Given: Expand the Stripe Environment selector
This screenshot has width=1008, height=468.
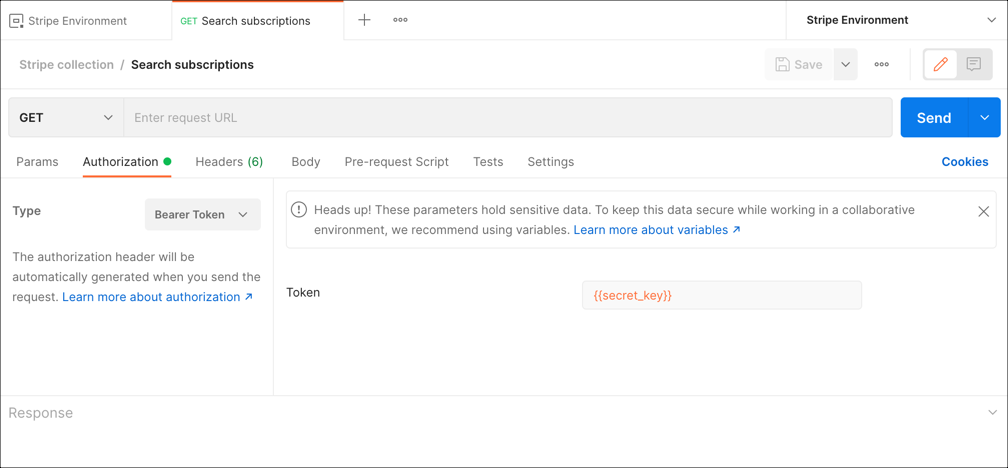Looking at the screenshot, I should tap(991, 20).
